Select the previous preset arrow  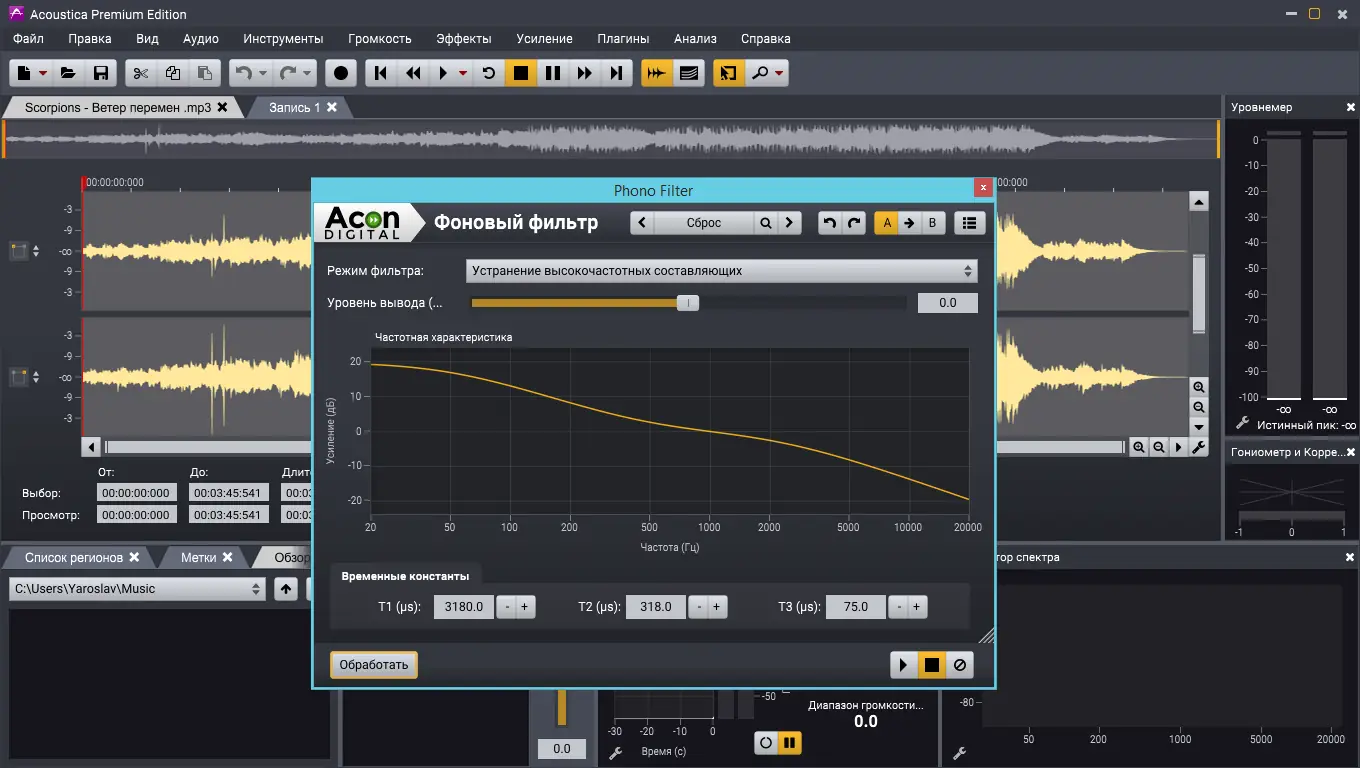coord(642,223)
